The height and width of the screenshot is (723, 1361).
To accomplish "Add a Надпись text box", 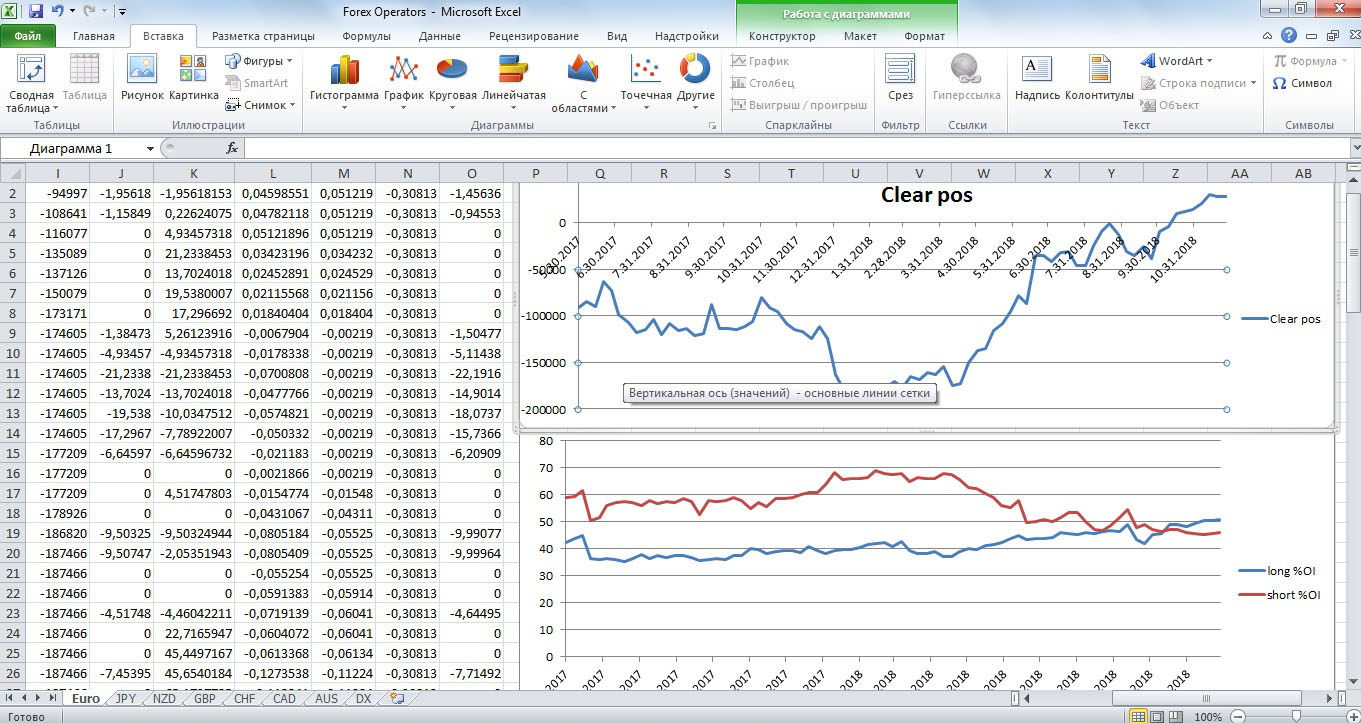I will (1037, 80).
